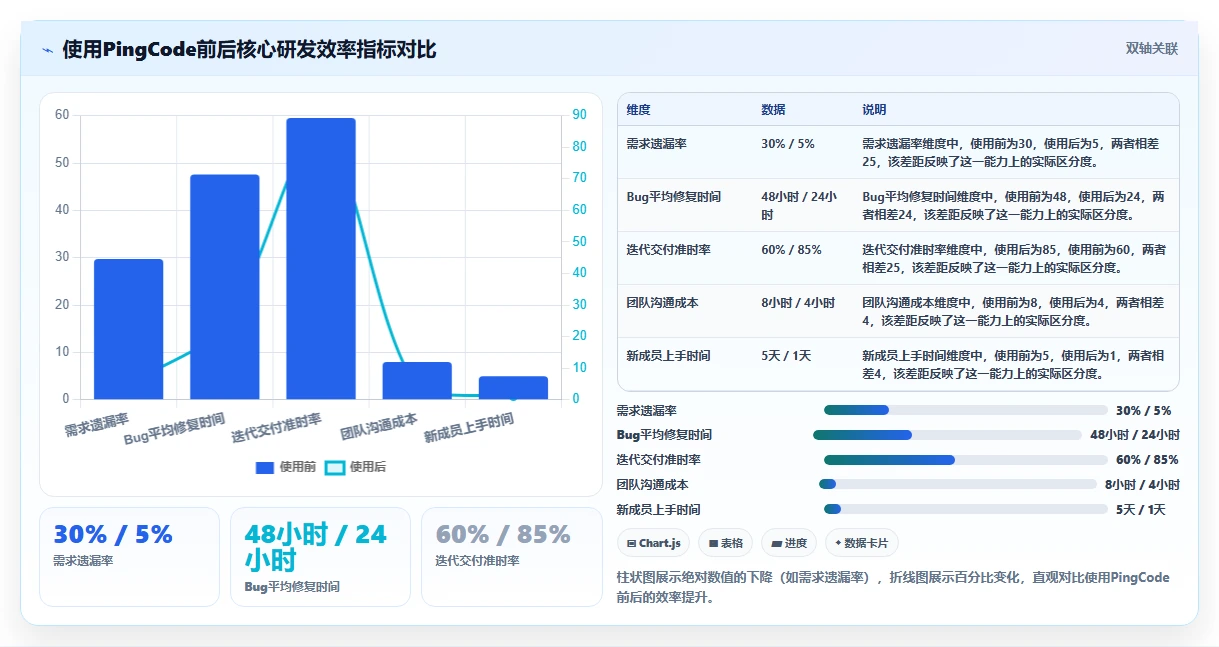Click the 使用后 cyan legend swatch

pyautogui.click(x=335, y=467)
